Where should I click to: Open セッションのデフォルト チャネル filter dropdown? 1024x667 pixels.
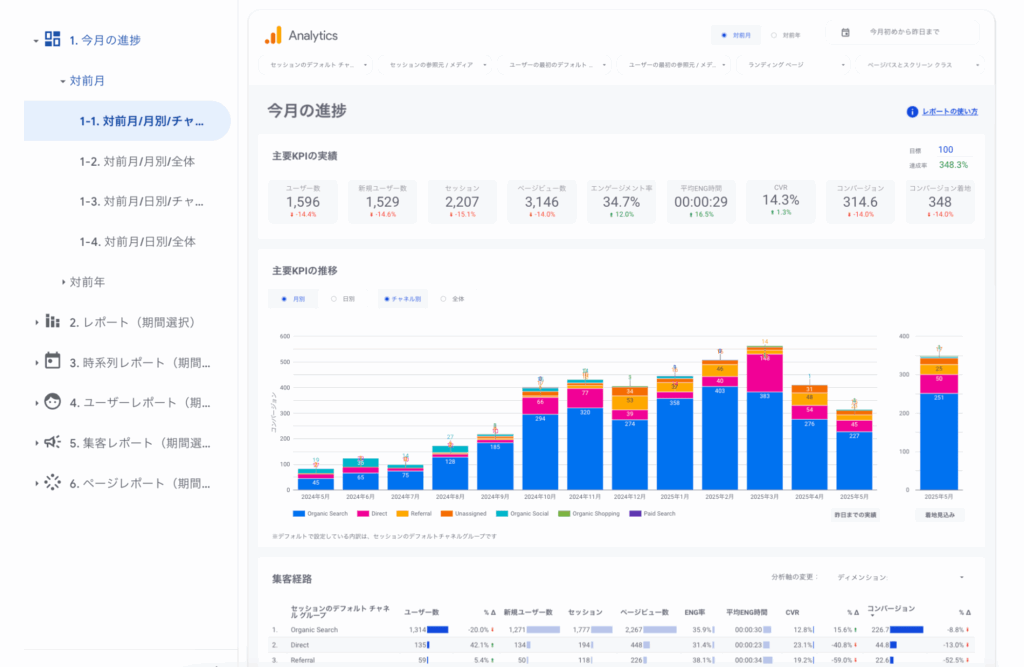click(x=316, y=65)
